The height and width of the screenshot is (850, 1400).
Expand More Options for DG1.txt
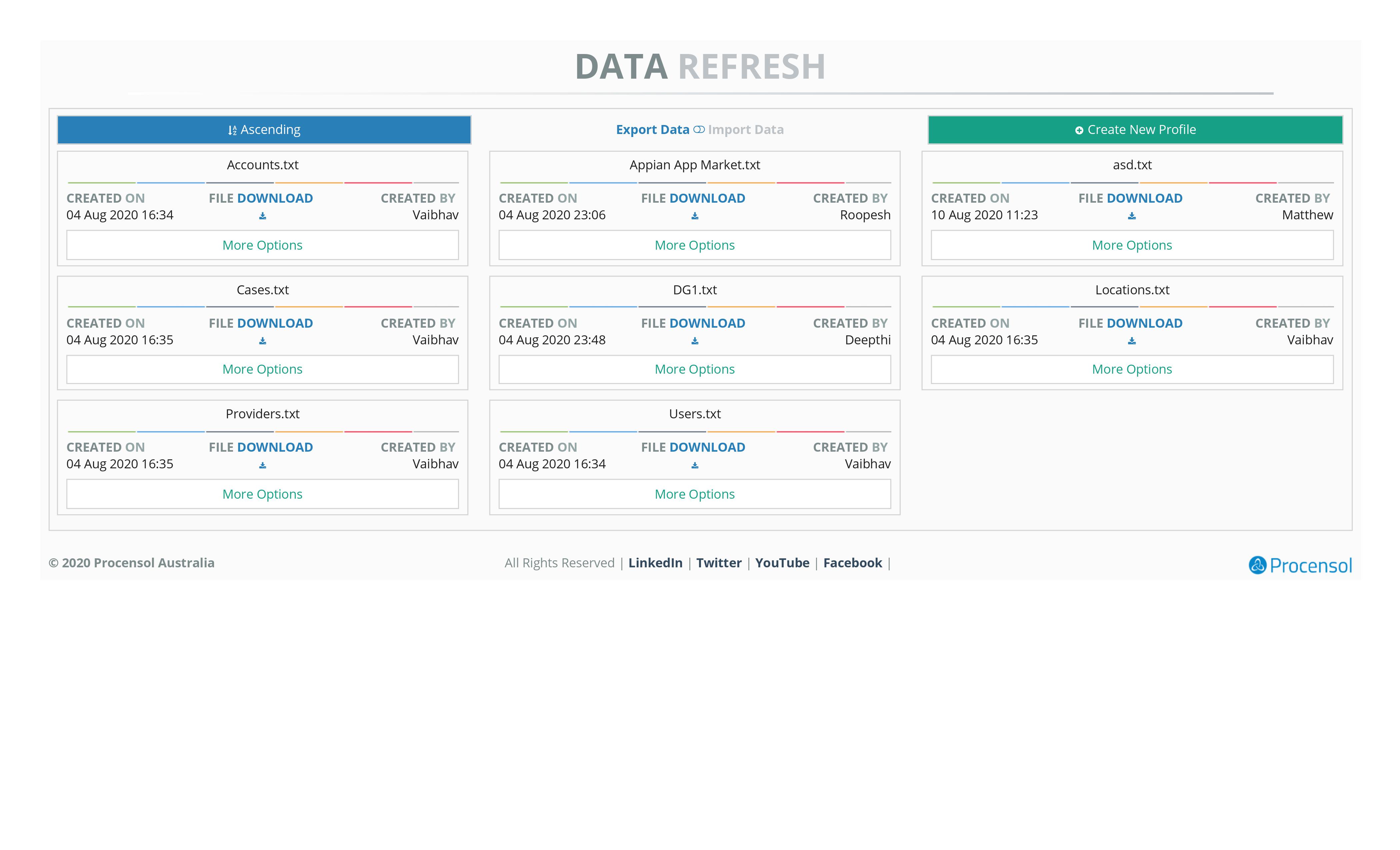coord(694,369)
